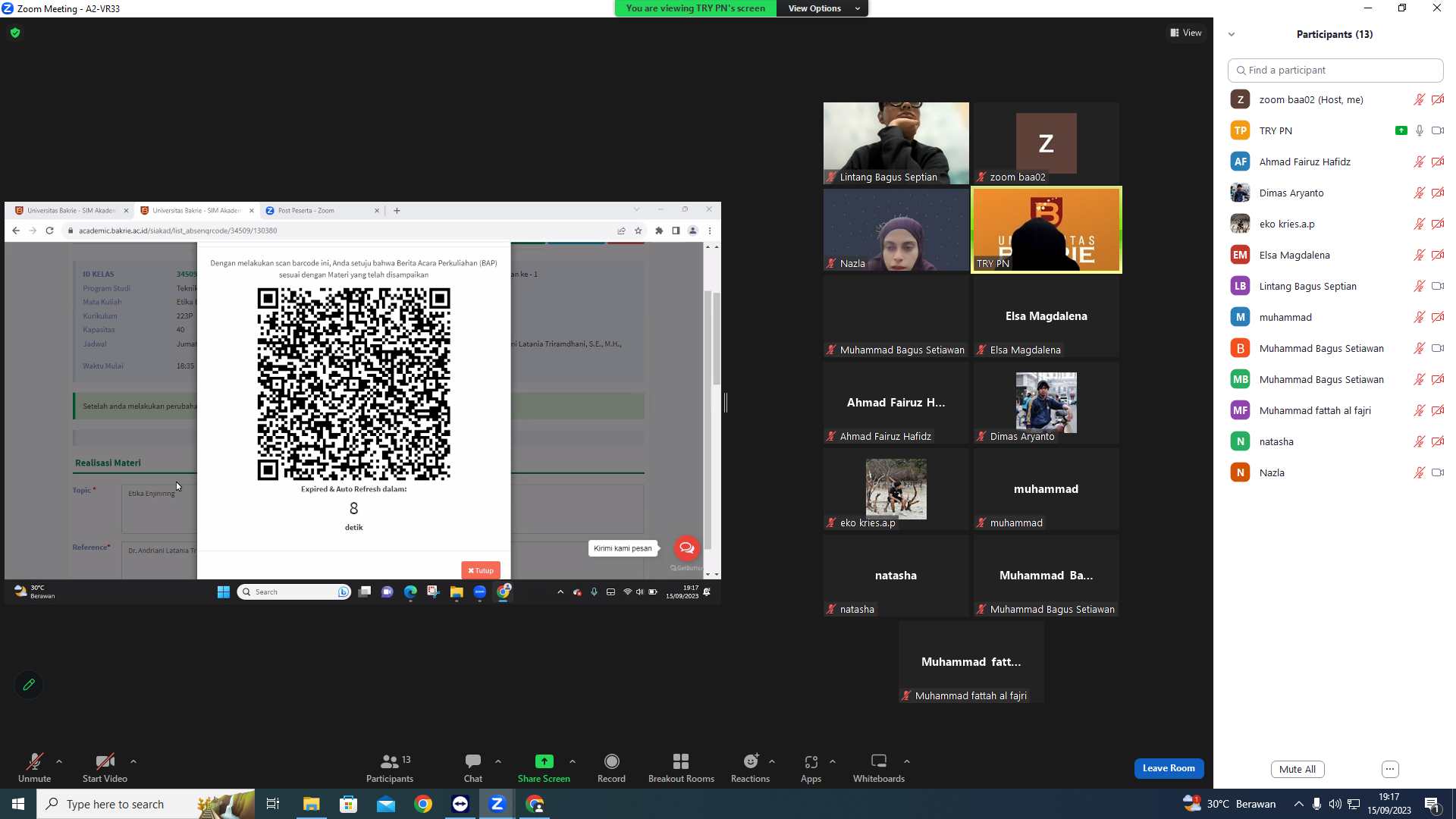Click the Leave Room button
The image size is (1456, 819).
[1169, 768]
